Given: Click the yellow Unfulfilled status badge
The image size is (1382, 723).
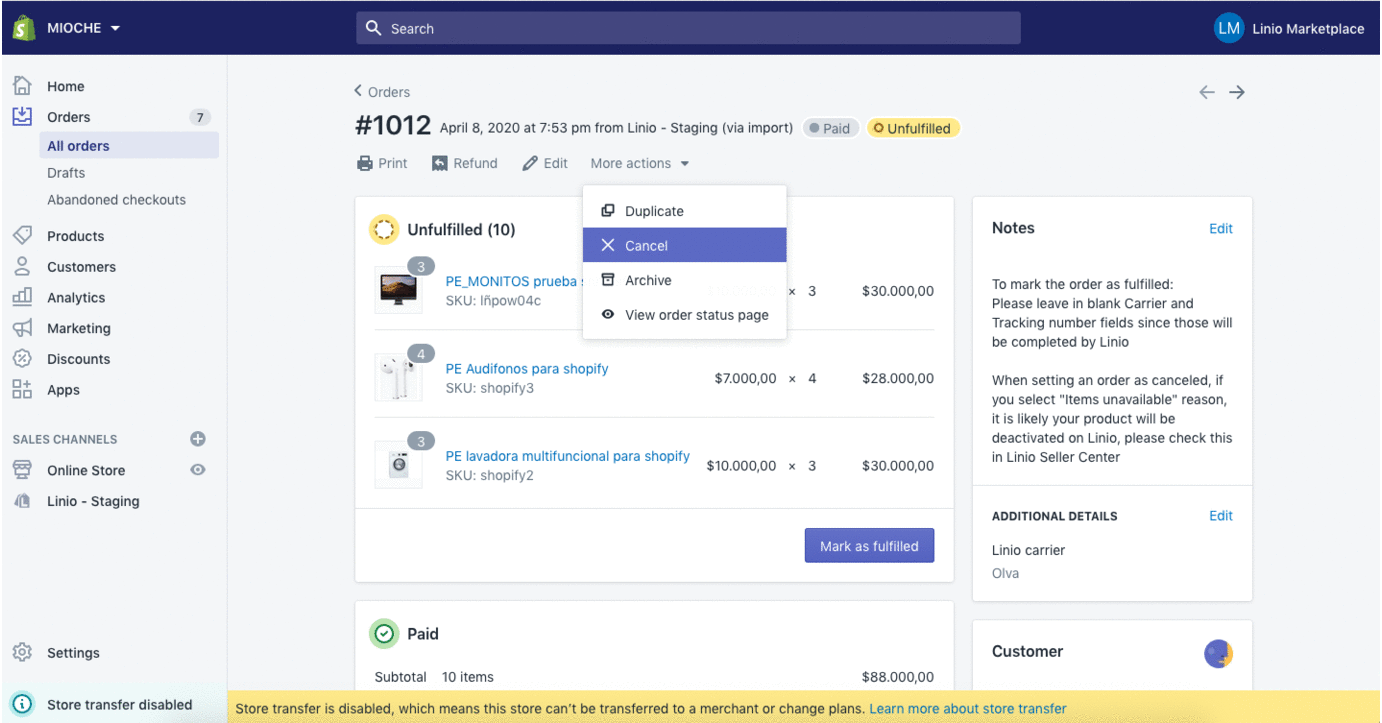Looking at the screenshot, I should coord(913,128).
